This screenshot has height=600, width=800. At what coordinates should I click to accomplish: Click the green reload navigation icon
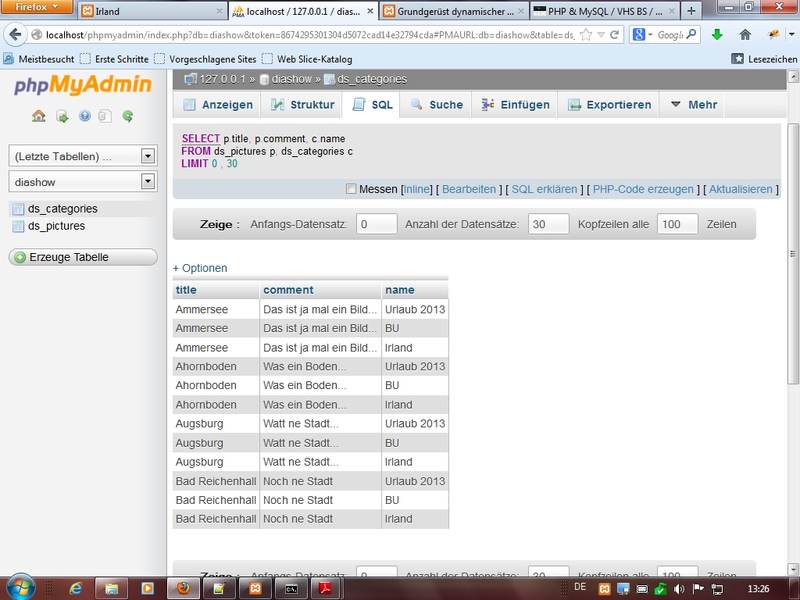tap(128, 116)
